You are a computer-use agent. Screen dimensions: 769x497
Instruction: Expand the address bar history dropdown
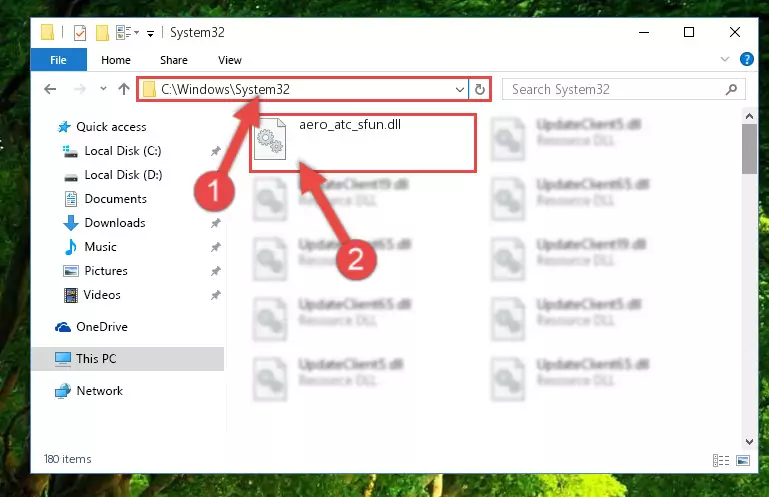click(460, 90)
